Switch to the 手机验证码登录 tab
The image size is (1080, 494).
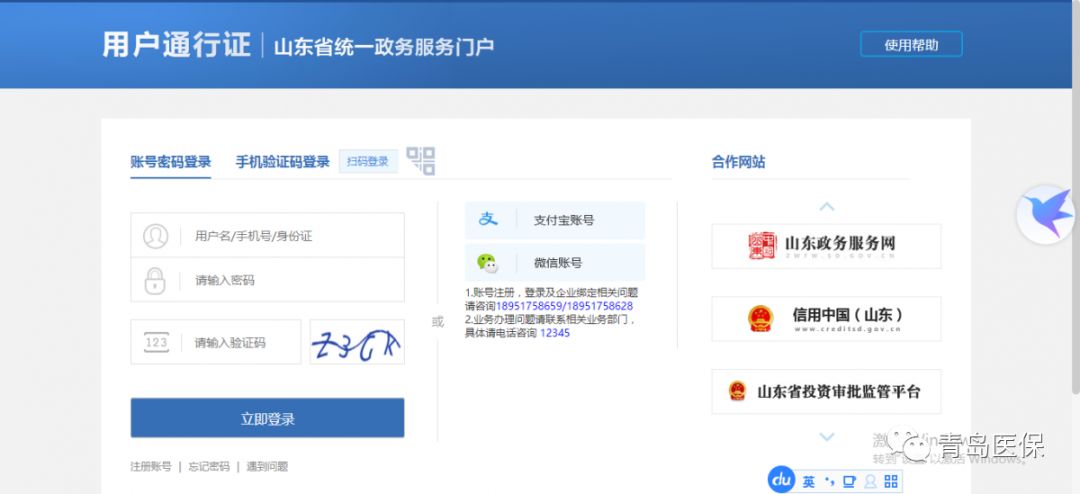point(282,162)
